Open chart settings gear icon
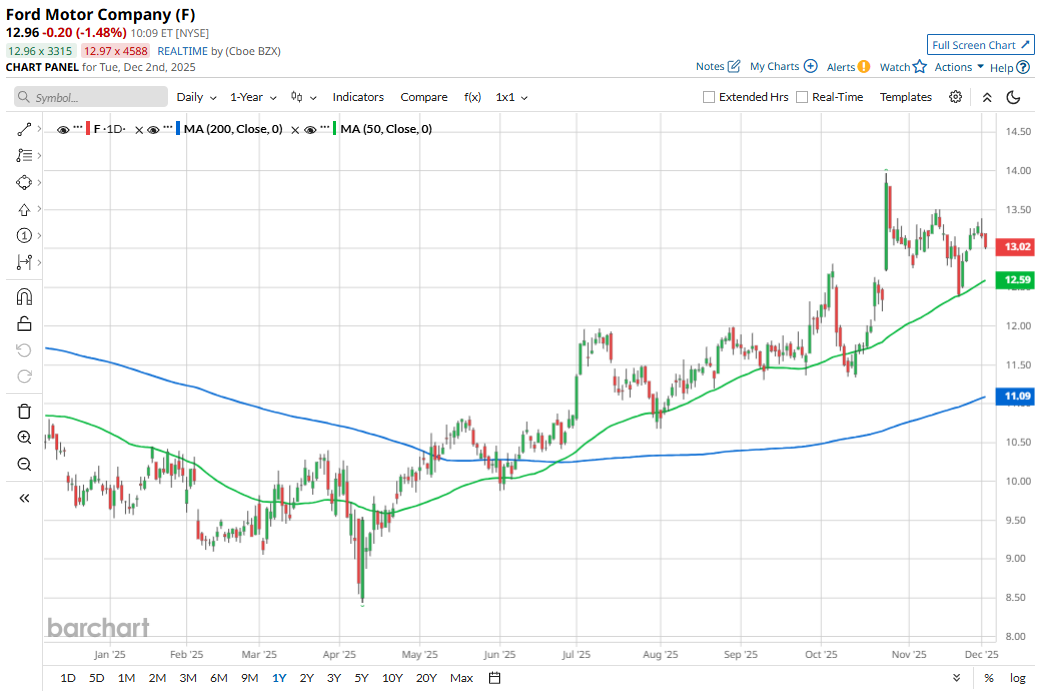Screen dimensions: 1043x698 [956, 97]
